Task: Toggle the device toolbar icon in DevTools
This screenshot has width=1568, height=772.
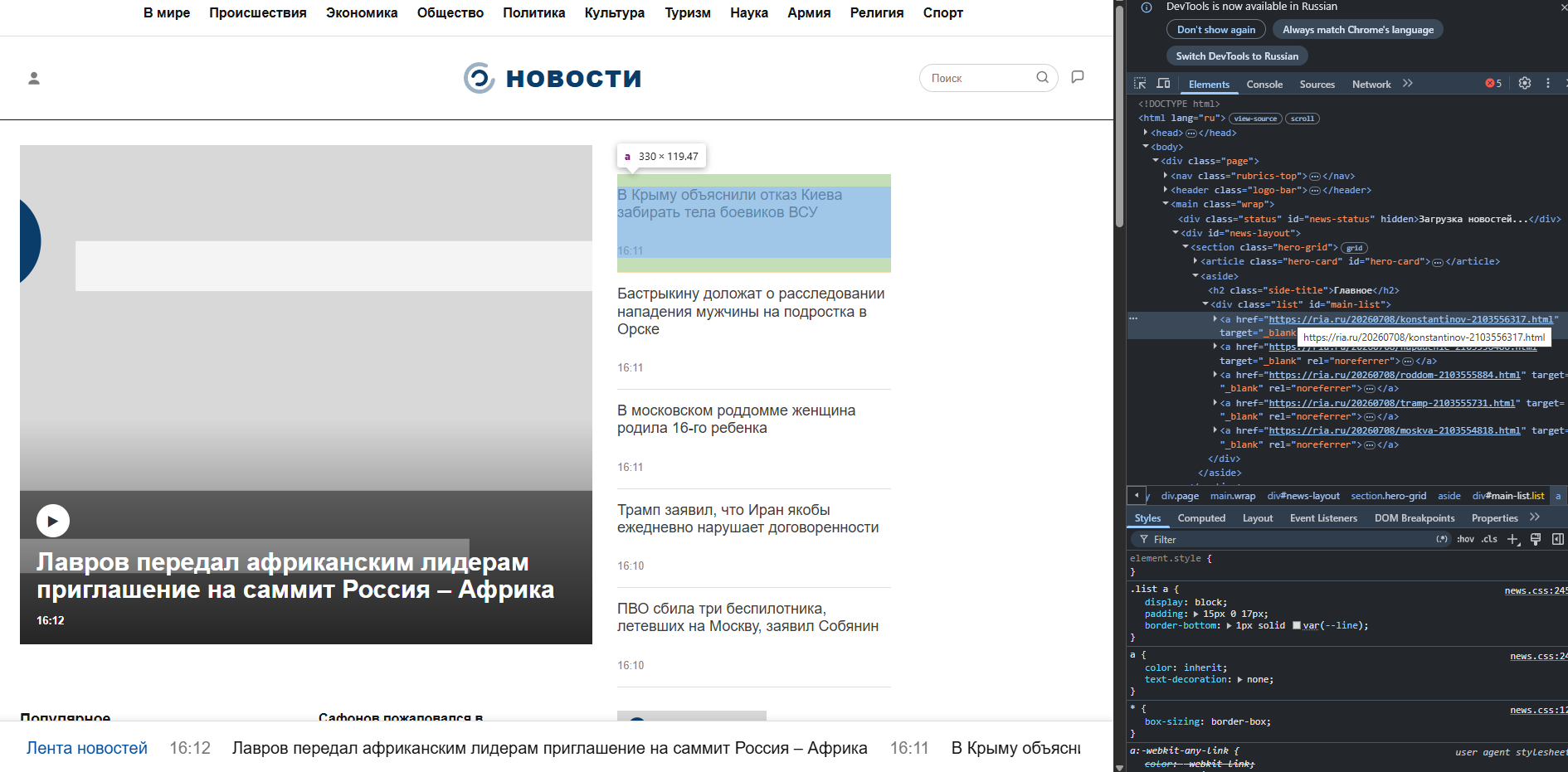Action: click(1163, 84)
